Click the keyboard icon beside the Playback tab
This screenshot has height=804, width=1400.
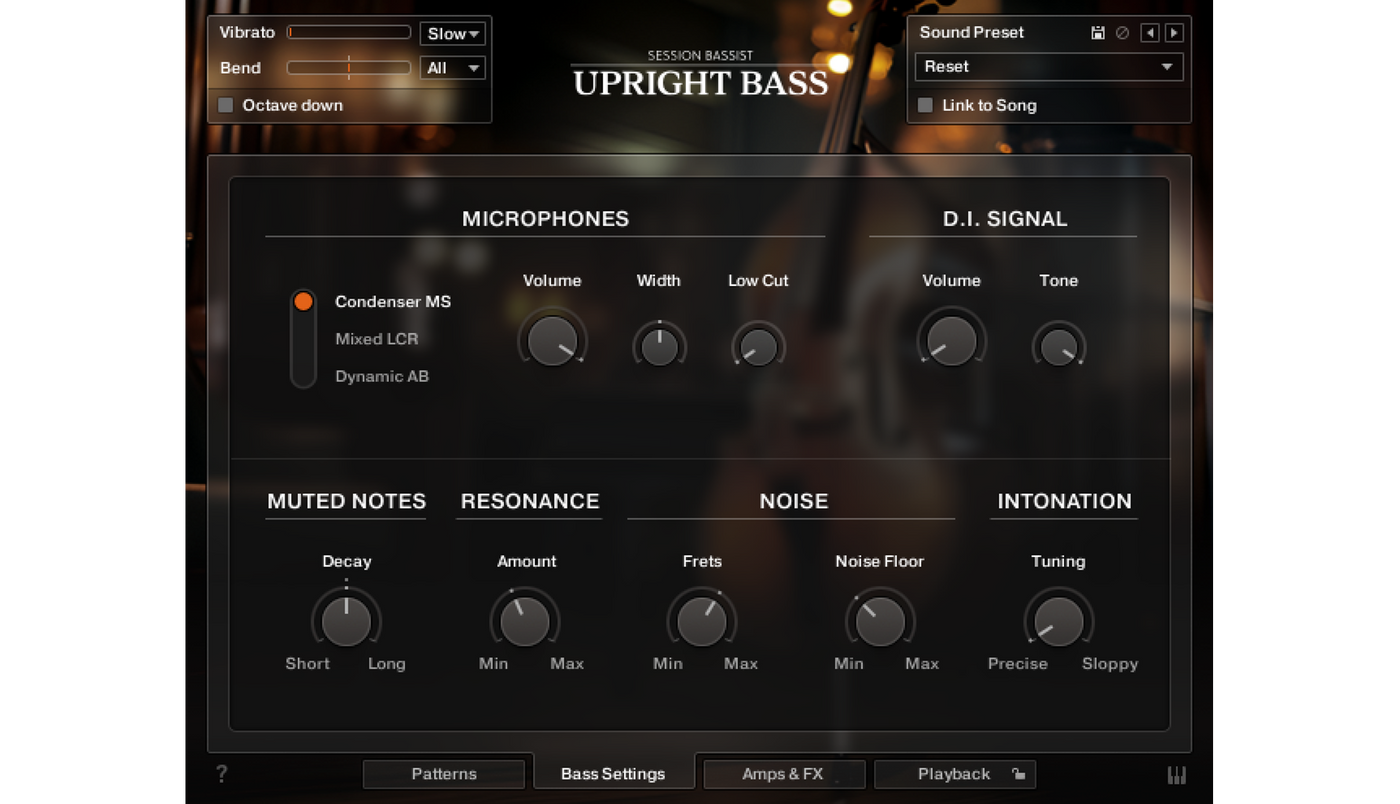(x=1176, y=775)
